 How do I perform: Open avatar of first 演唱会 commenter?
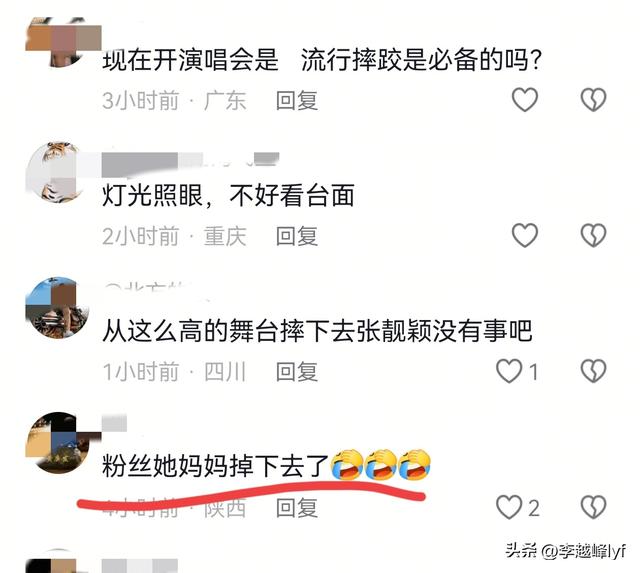pyautogui.click(x=57, y=41)
